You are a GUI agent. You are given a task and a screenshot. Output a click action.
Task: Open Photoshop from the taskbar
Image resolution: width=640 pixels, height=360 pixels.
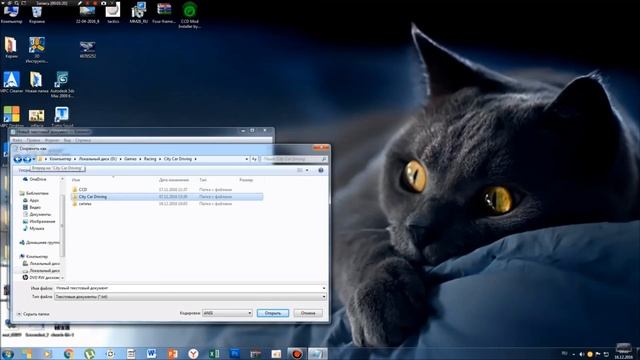tap(235, 353)
